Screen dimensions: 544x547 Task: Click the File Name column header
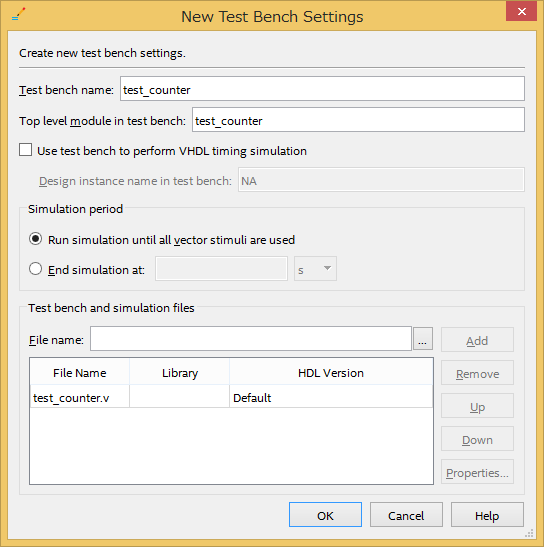[x=80, y=372]
